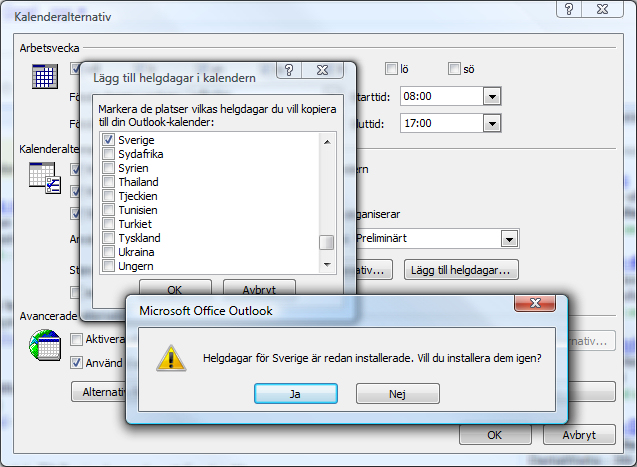Select the Ukraina checkbox
637x467 pixels.
point(108,252)
